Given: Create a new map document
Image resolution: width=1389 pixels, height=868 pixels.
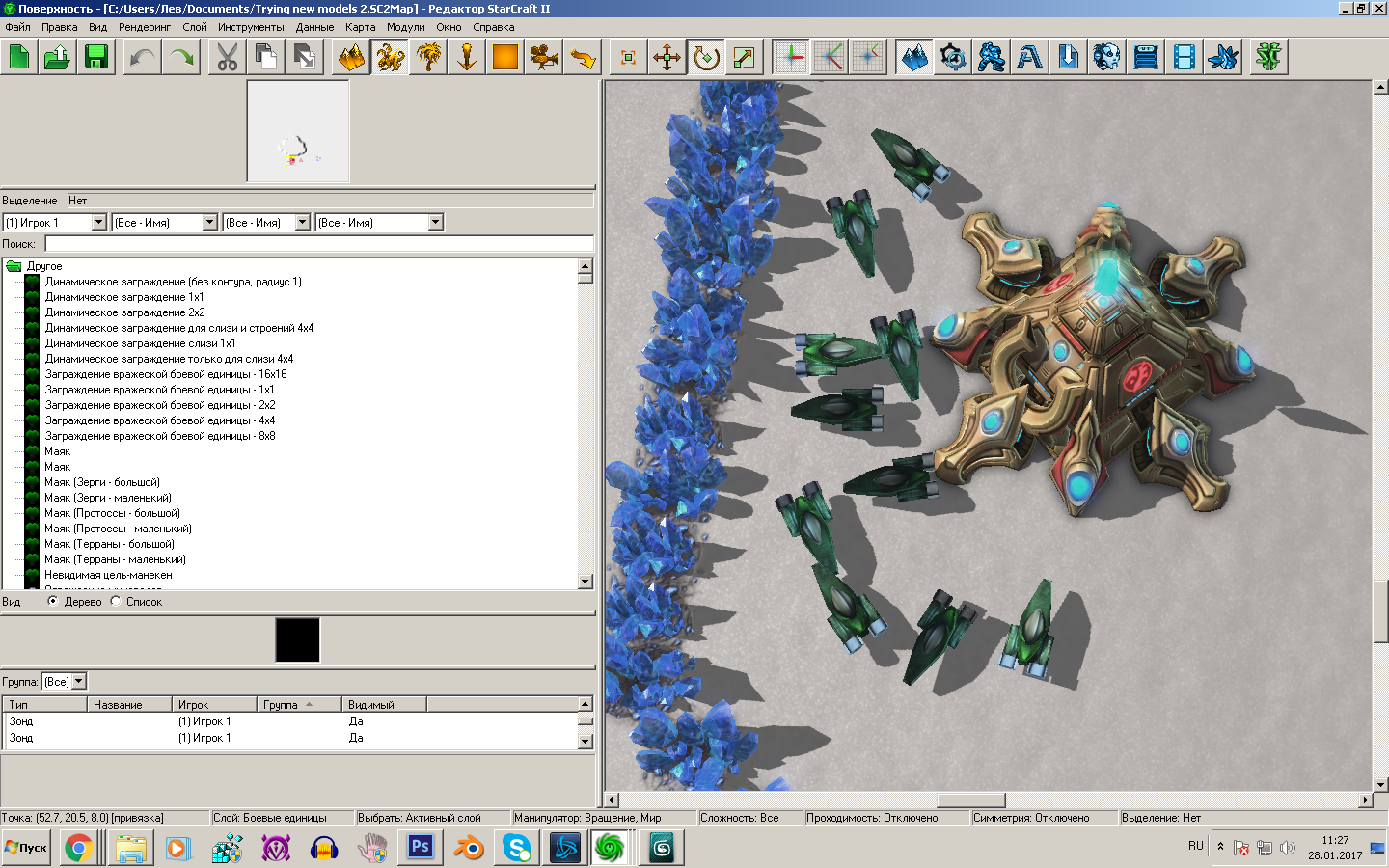Looking at the screenshot, I should click(19, 57).
